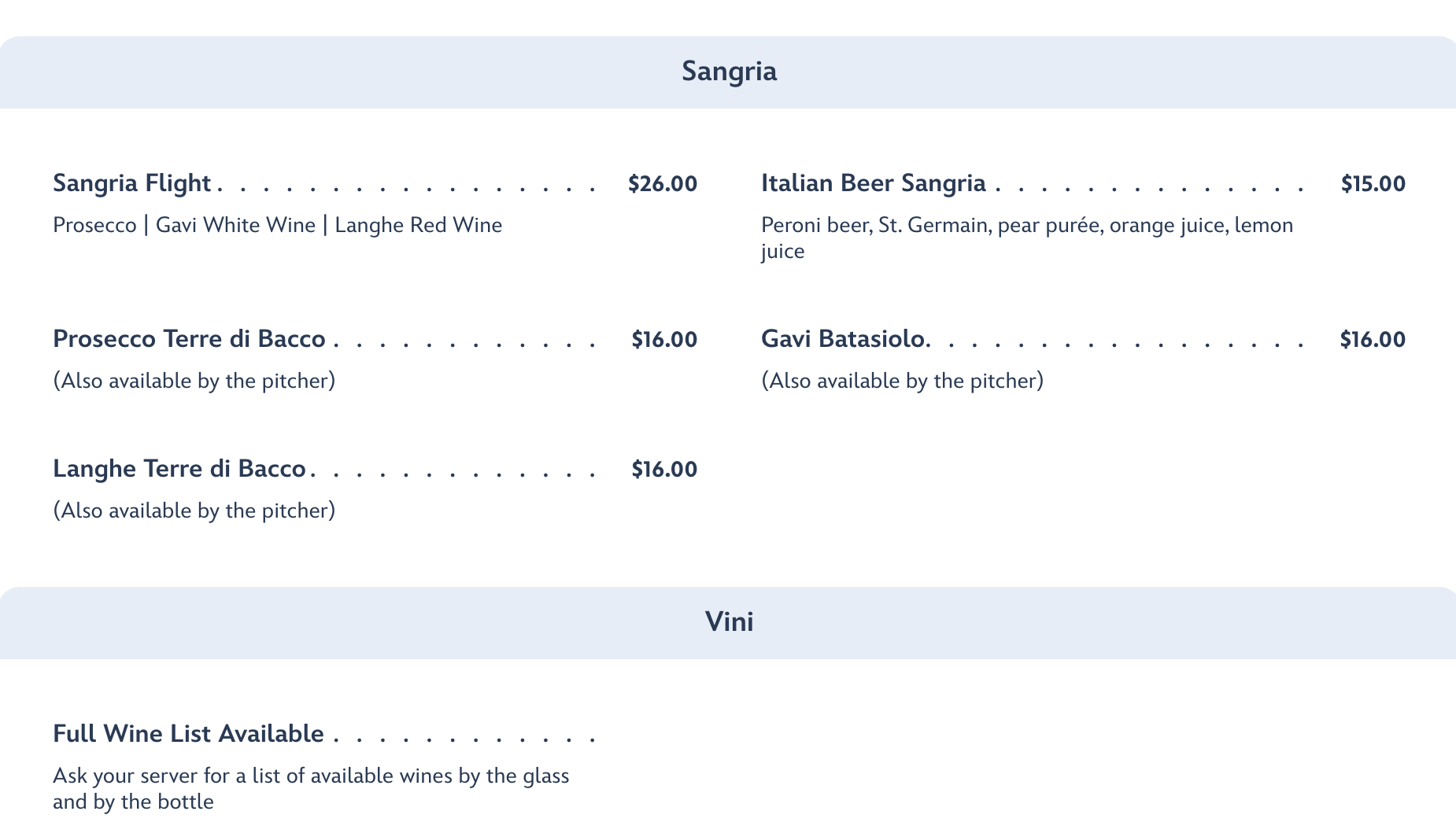
Task: Click the pitcher note under Prosecco Terre di Bacco
Action: point(194,382)
